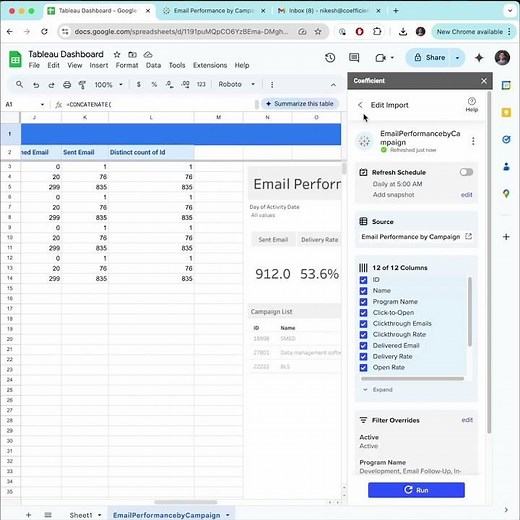The height and width of the screenshot is (520, 520).
Task: Uncheck the Click-to-Open column checkbox
Action: 363,313
